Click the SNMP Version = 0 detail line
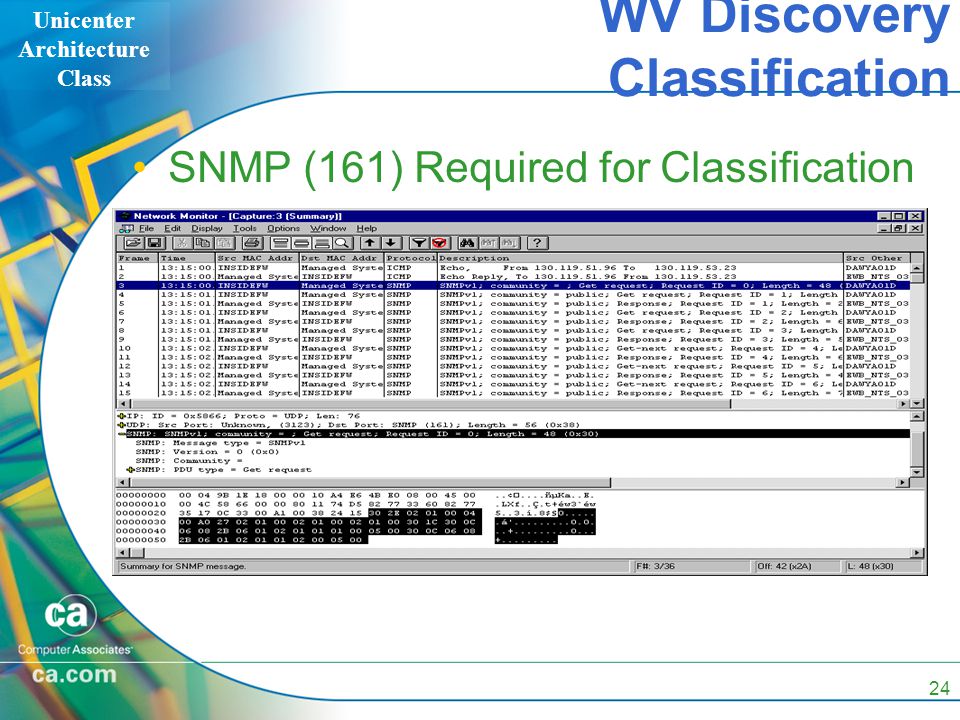 click(x=207, y=452)
